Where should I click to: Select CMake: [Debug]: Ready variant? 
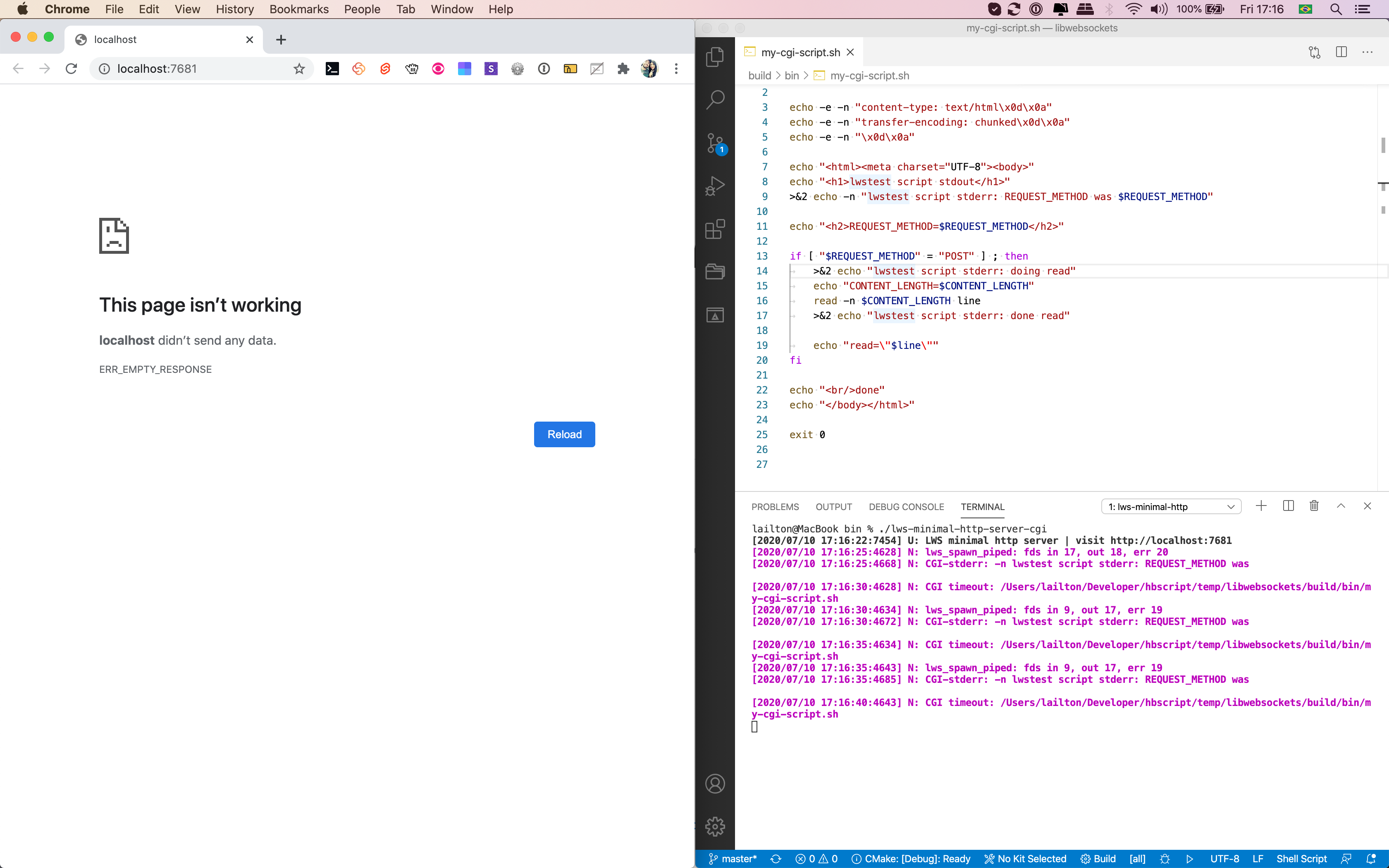[911, 859]
